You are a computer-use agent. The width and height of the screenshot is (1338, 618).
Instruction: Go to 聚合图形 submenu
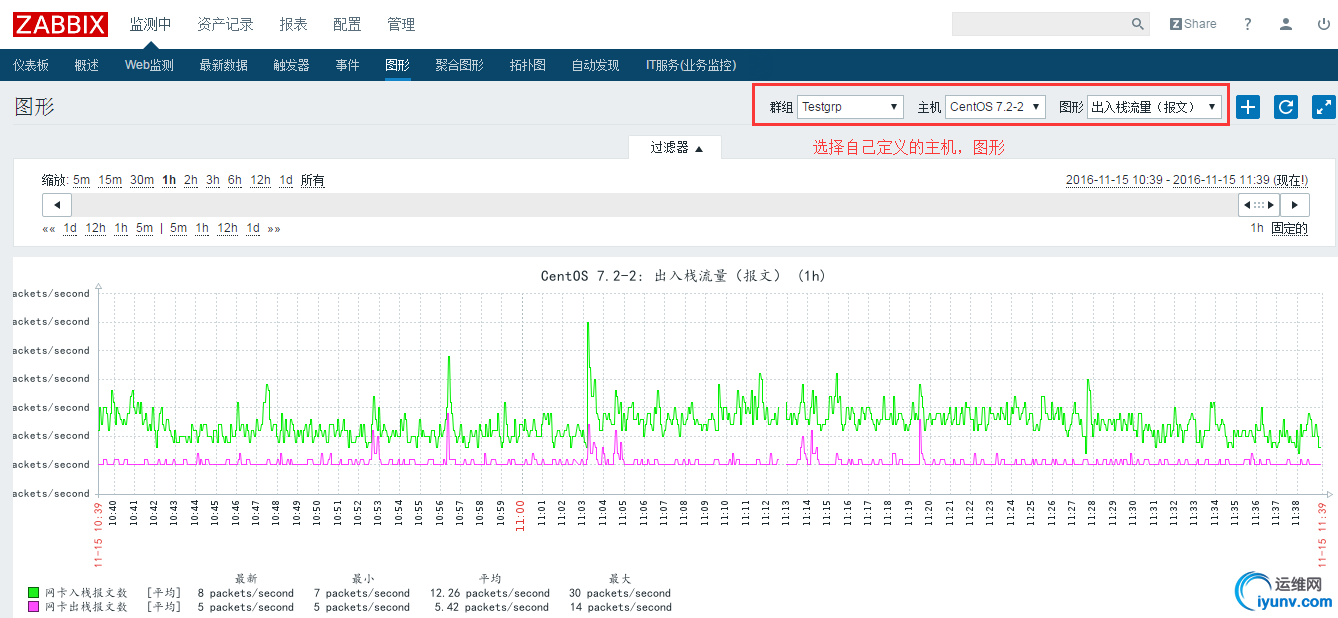(459, 65)
